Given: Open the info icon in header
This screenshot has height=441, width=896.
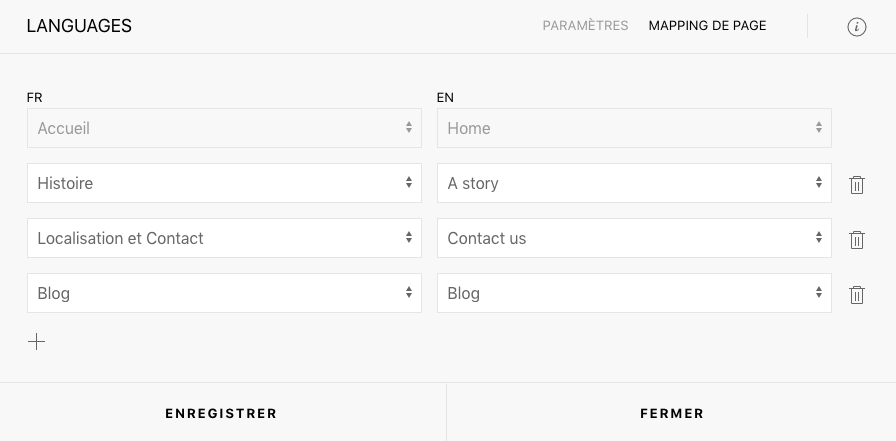Looking at the screenshot, I should 856,26.
